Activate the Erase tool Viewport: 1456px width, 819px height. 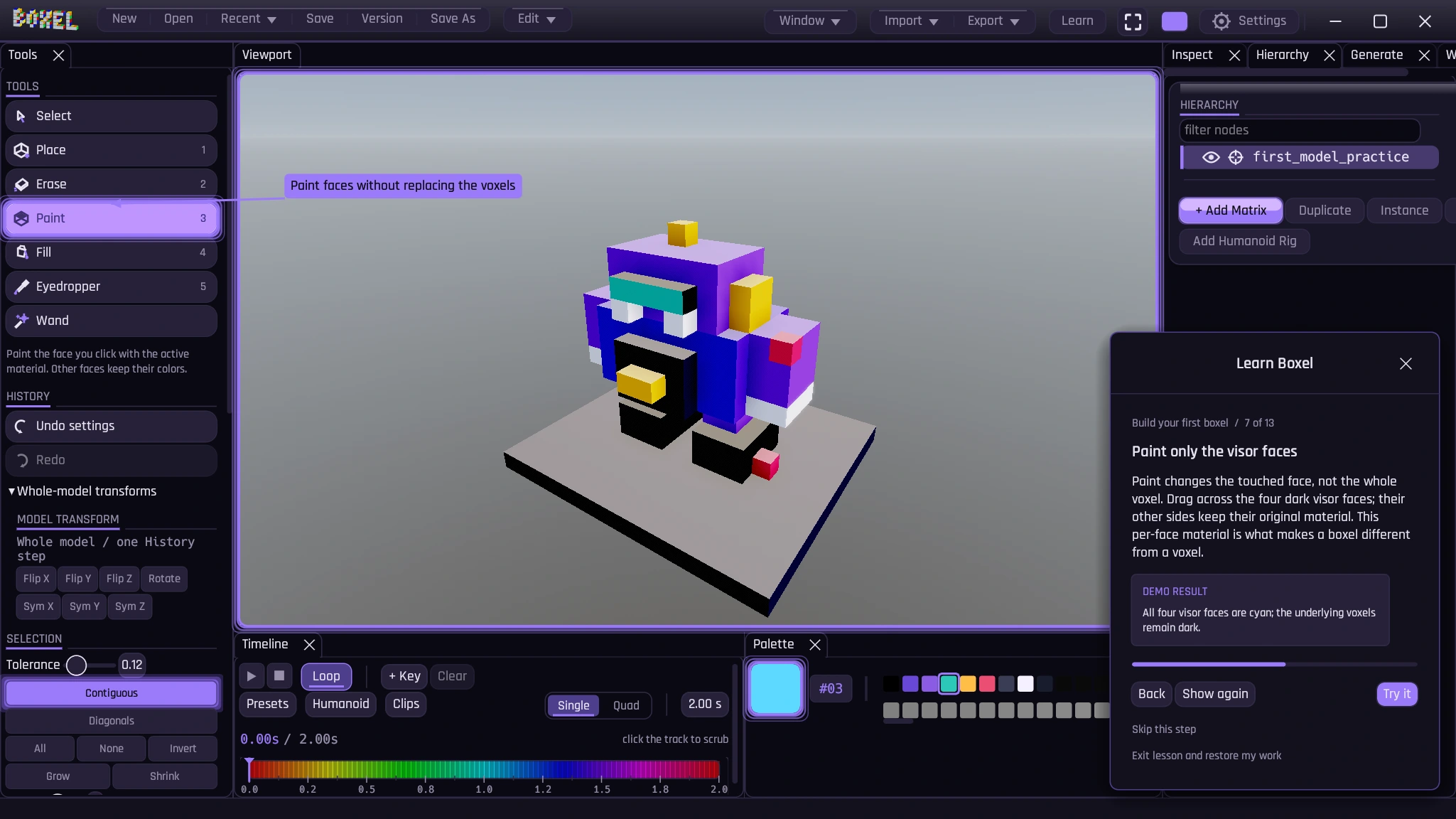click(111, 184)
